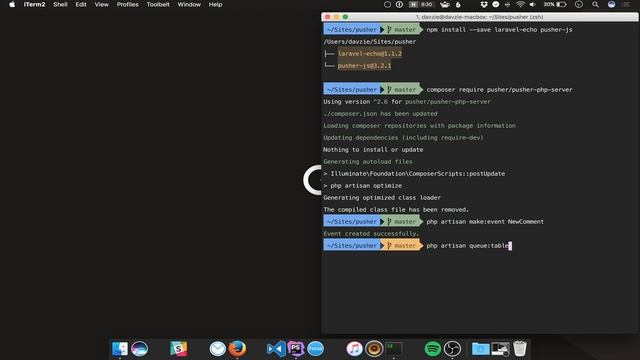Open Firefox from the Dock
Screen dimensions: 640x360
click(237, 349)
